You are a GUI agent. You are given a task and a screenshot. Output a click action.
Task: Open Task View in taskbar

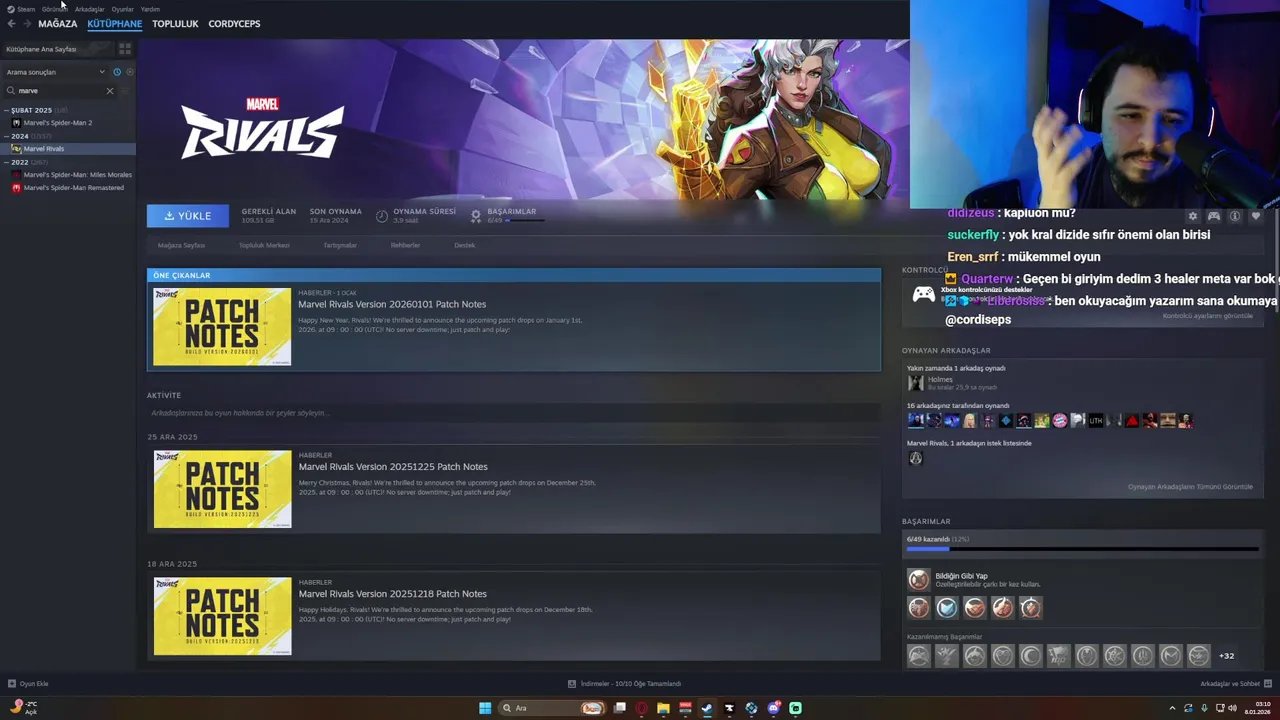[x=619, y=708]
